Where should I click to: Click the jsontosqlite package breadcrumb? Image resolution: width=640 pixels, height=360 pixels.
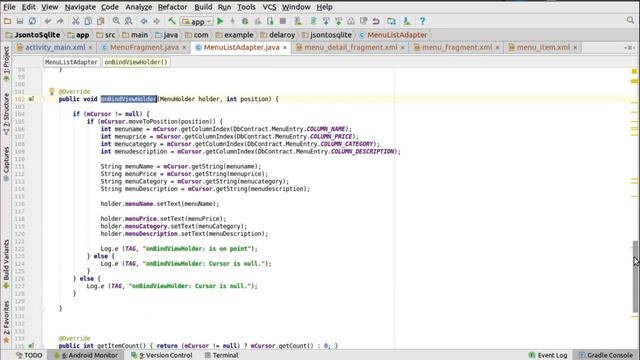coord(327,35)
